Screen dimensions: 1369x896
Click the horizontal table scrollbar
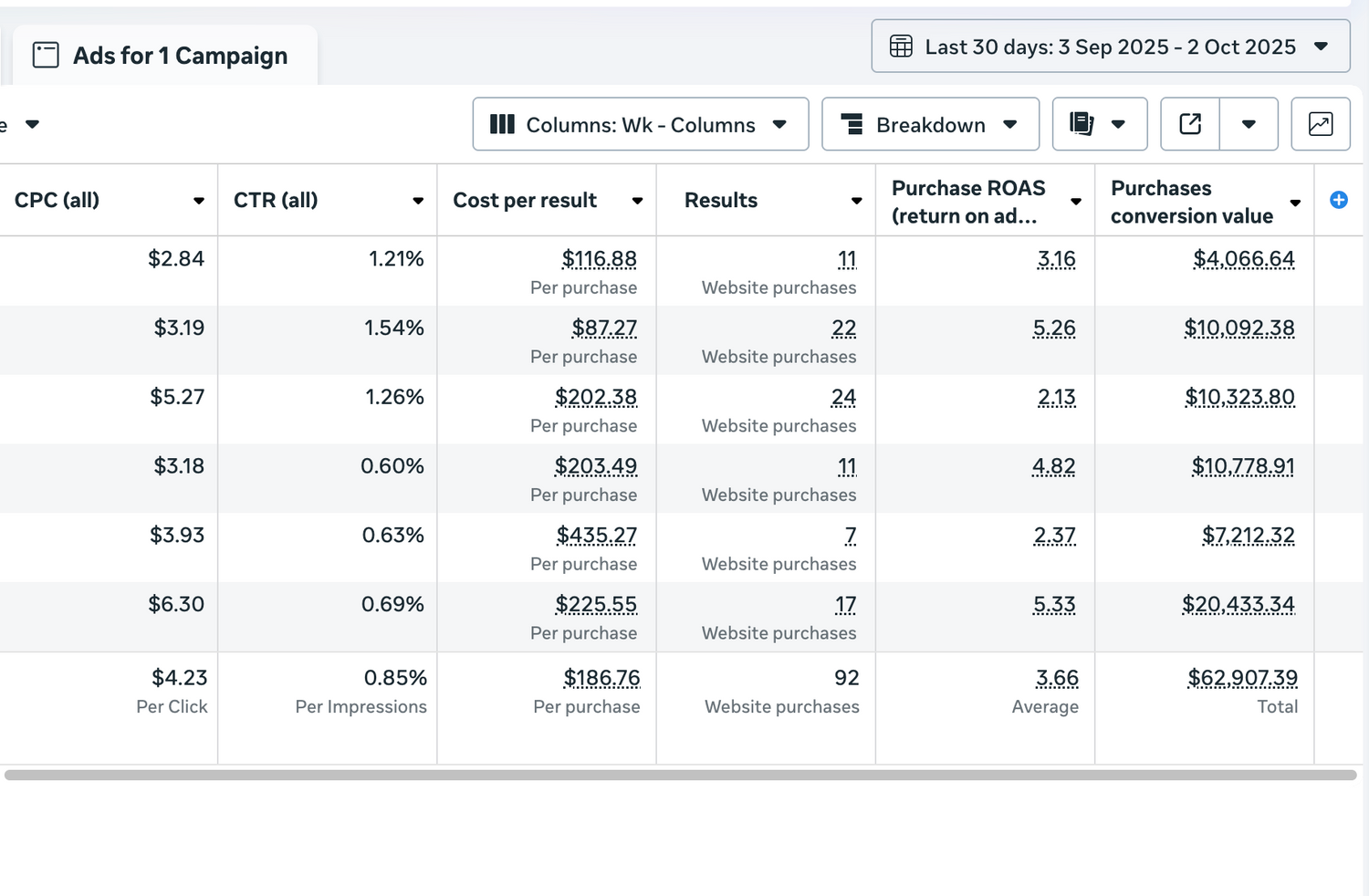(680, 775)
